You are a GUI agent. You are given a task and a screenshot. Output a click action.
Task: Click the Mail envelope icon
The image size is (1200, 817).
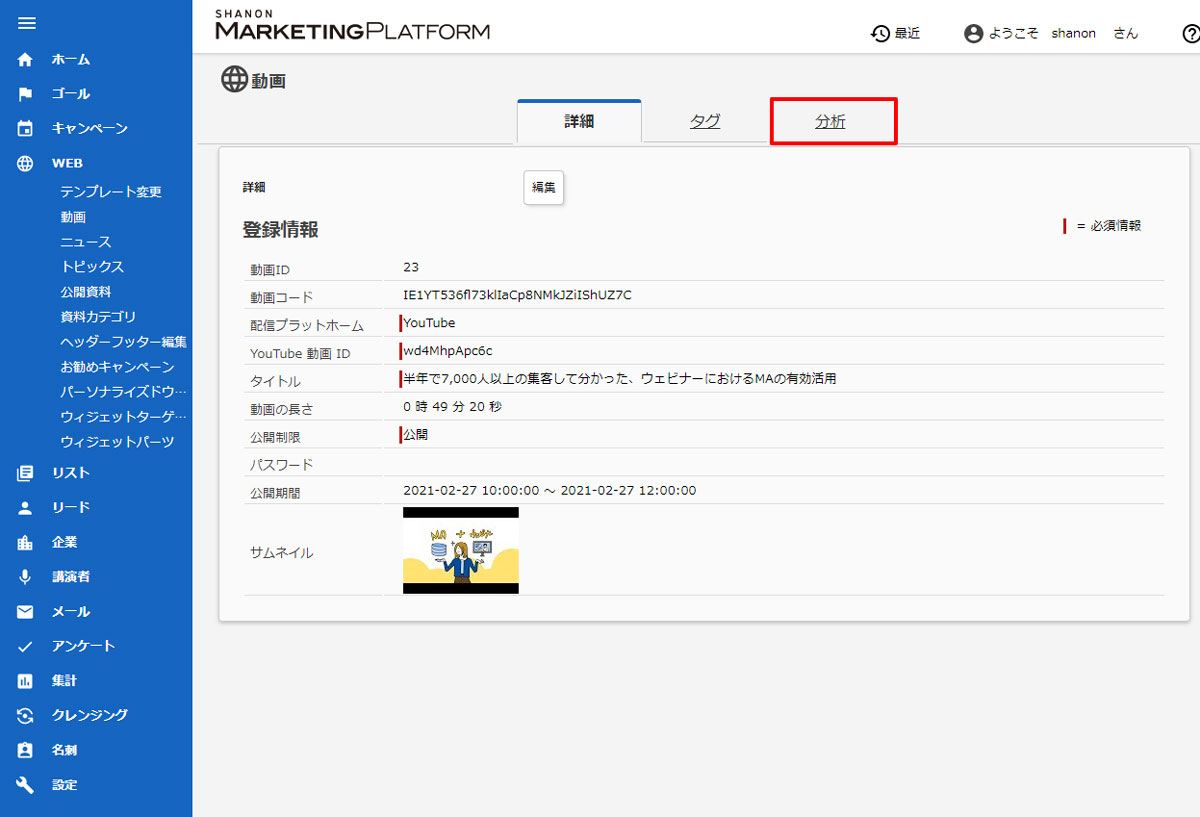26,612
